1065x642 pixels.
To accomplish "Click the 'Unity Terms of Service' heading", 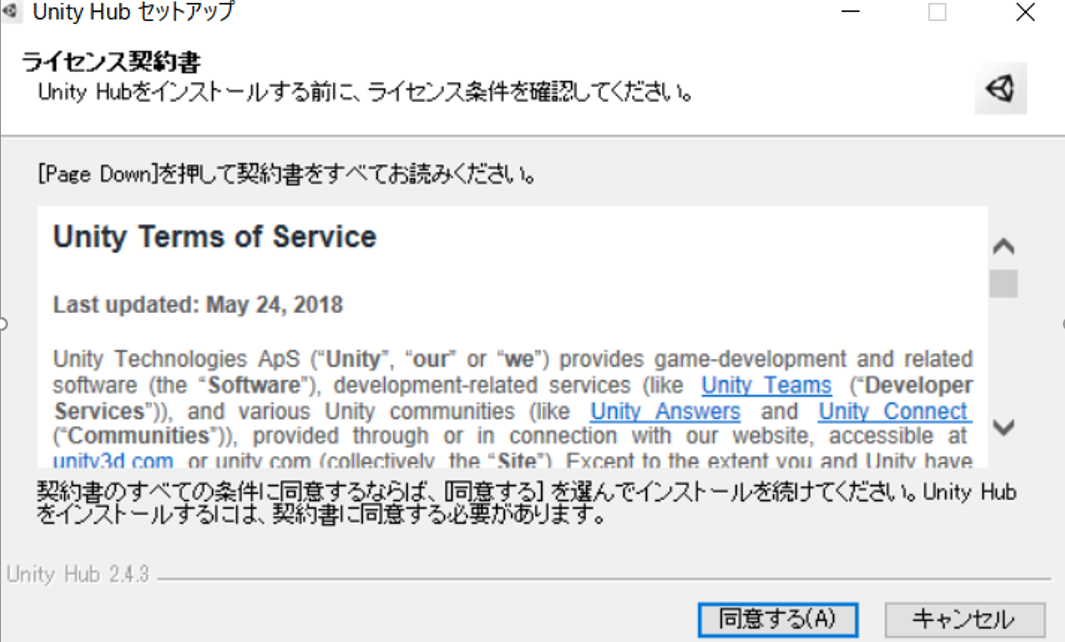I will [215, 237].
